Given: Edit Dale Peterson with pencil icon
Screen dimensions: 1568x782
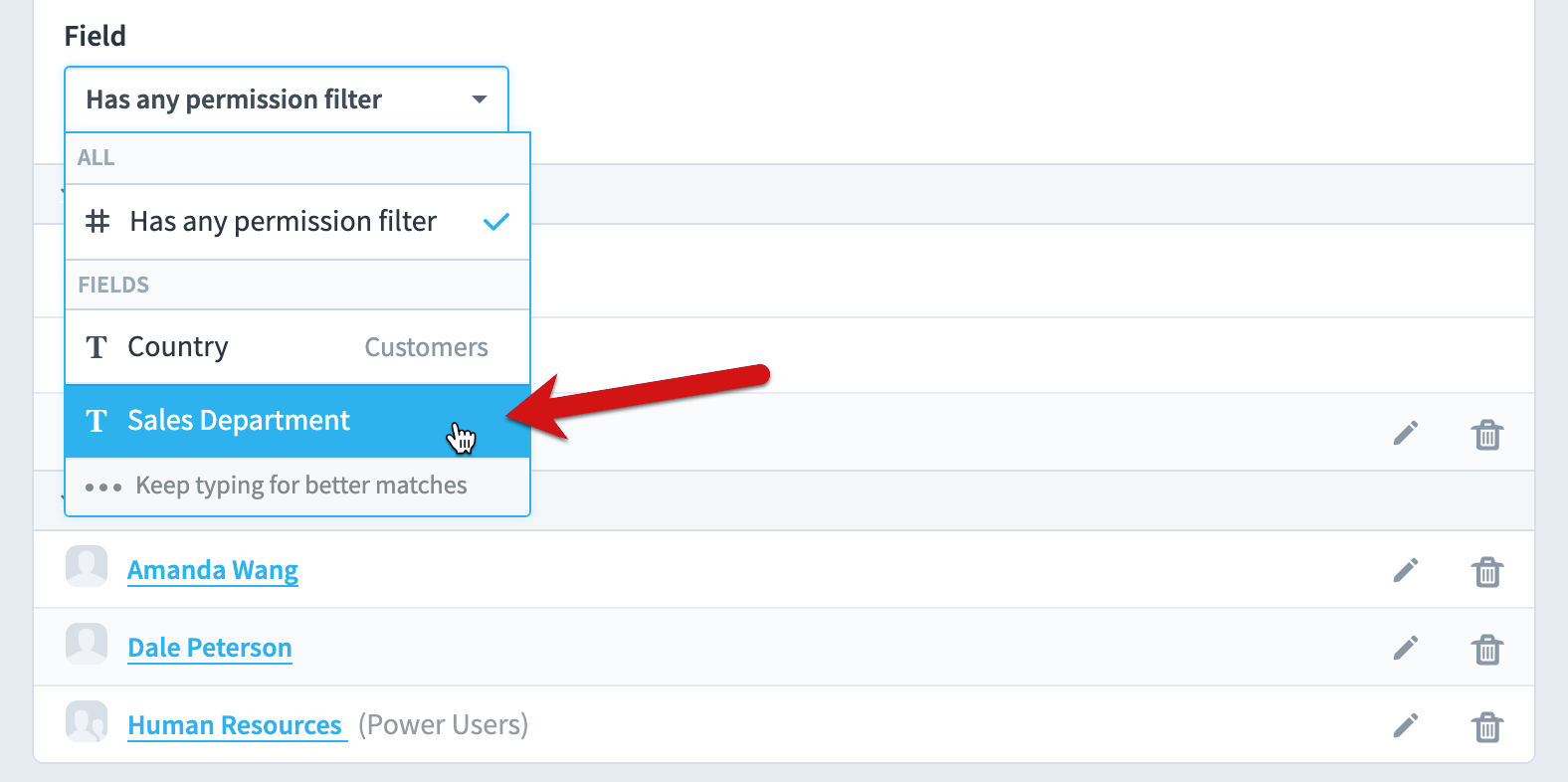Looking at the screenshot, I should (1405, 648).
